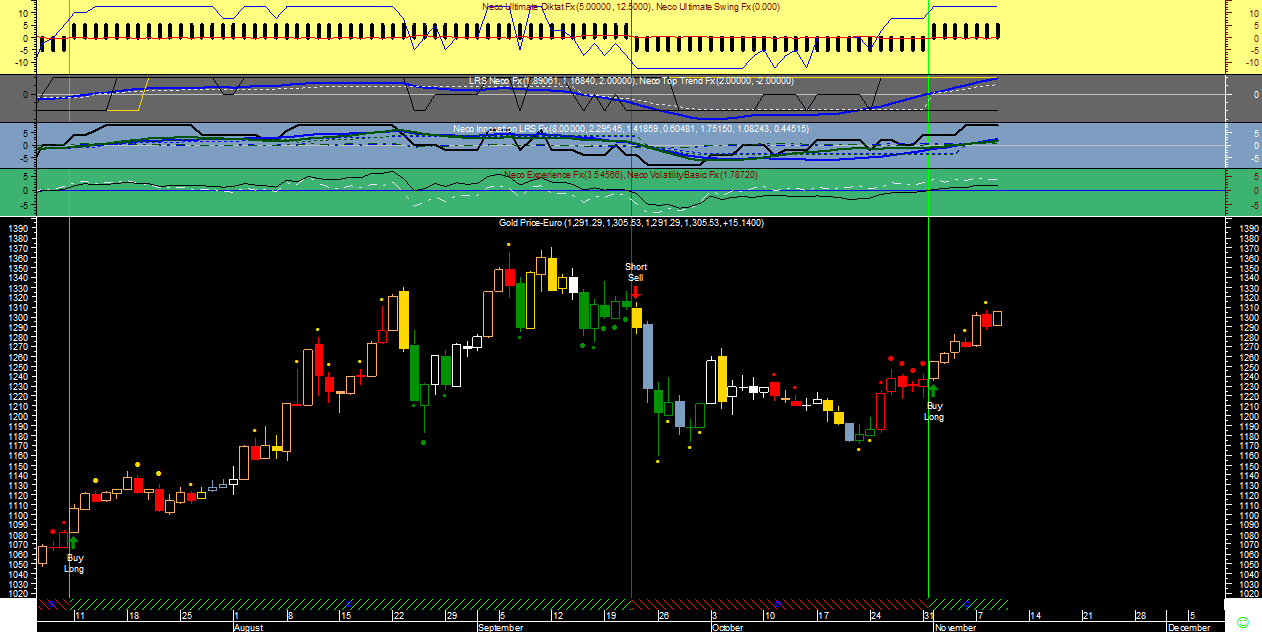The image size is (1262, 632).
Task: Click the Neco Innovation LRS Fx indicator title
Action: [x=631, y=128]
